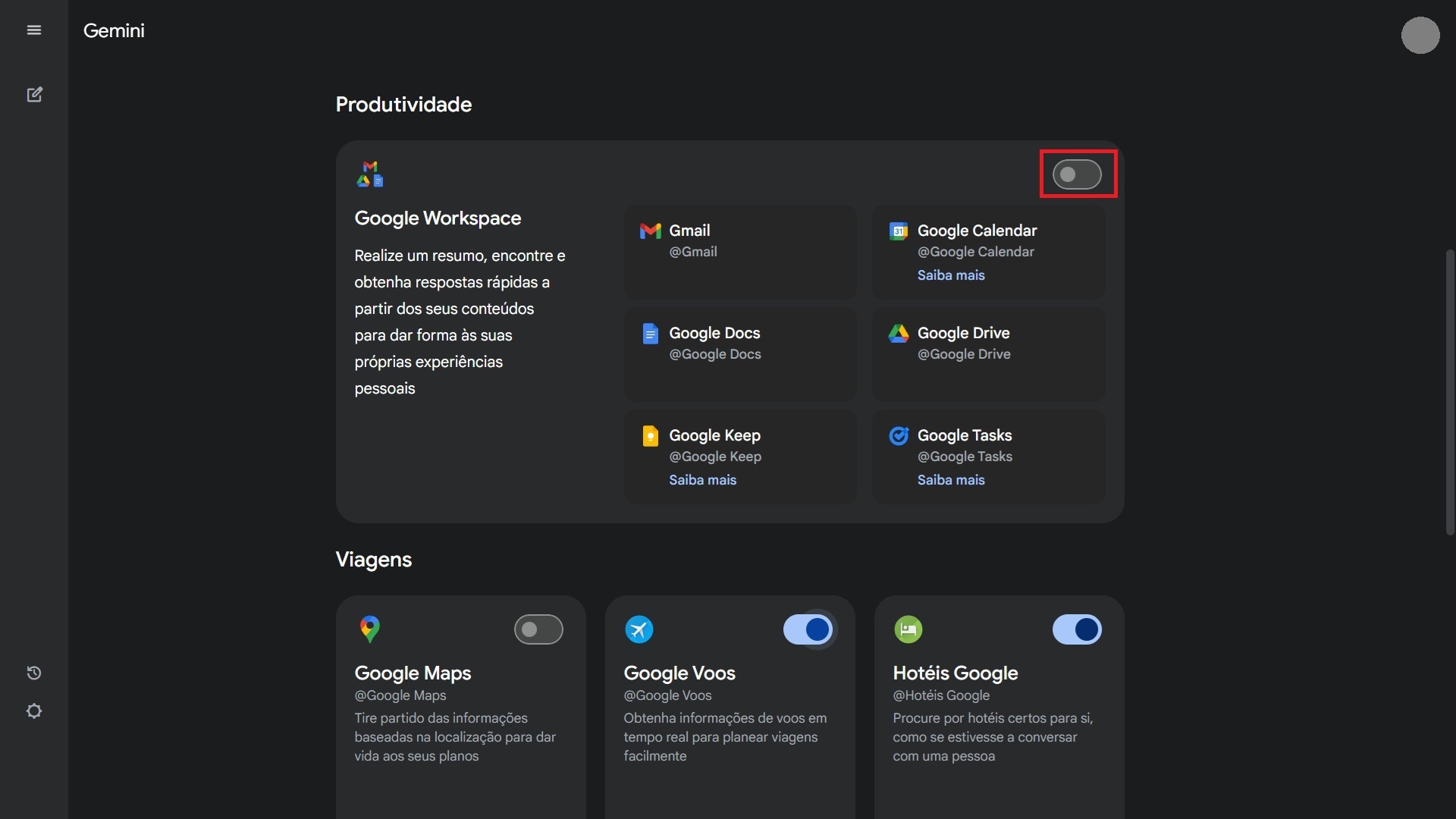This screenshot has height=819, width=1456.
Task: Click the Hotéis Google card title
Action: pos(955,673)
